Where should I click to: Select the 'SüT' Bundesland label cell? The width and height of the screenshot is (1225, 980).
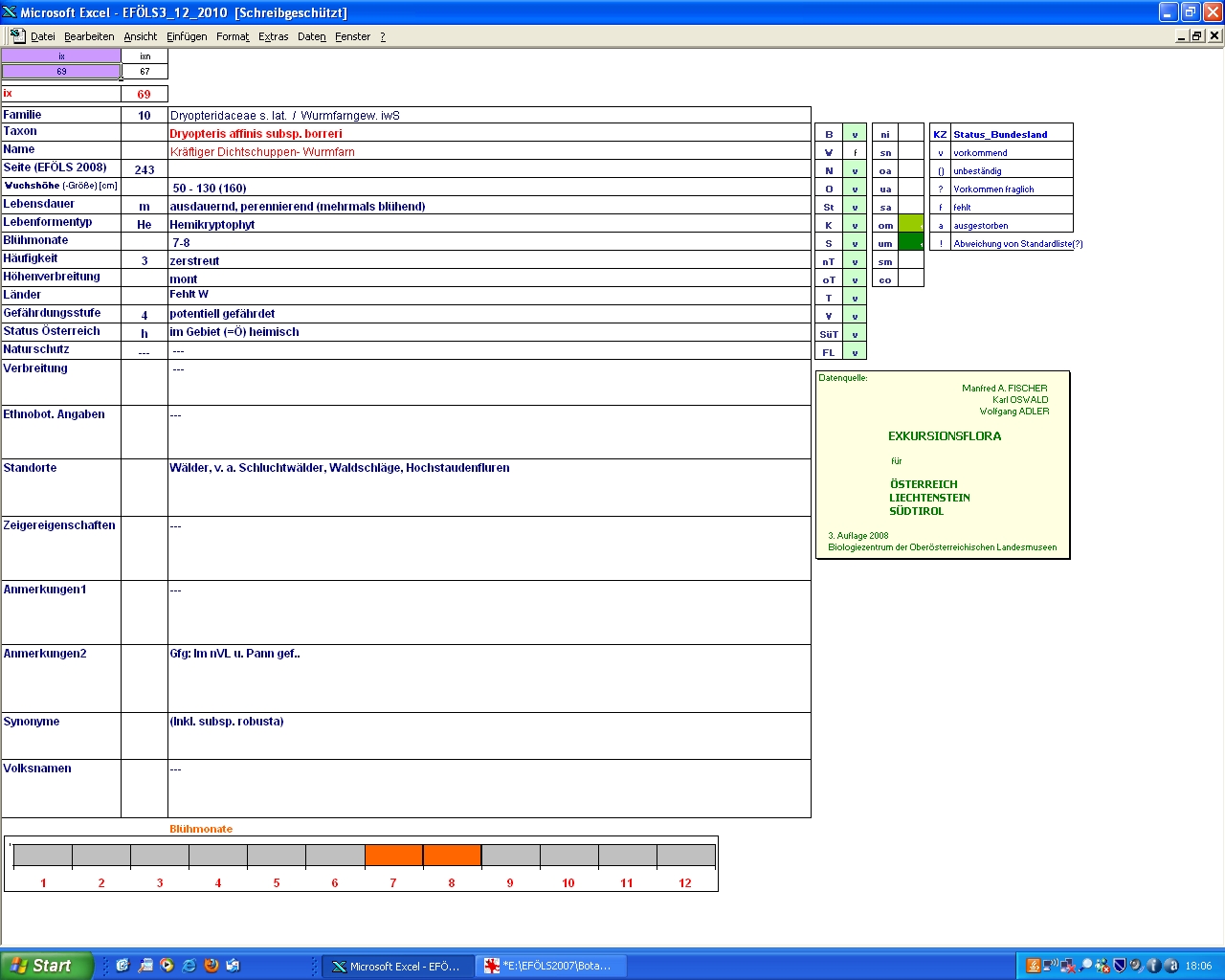[829, 334]
